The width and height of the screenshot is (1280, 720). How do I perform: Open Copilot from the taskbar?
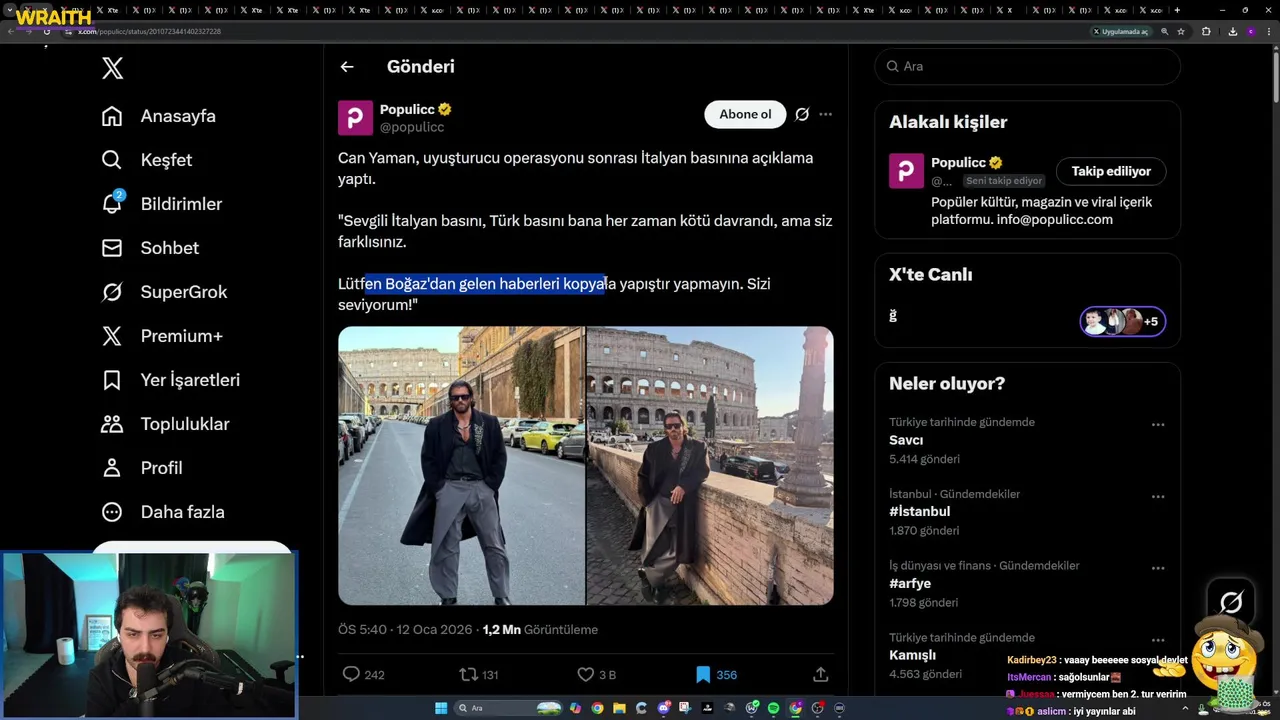[x=575, y=708]
